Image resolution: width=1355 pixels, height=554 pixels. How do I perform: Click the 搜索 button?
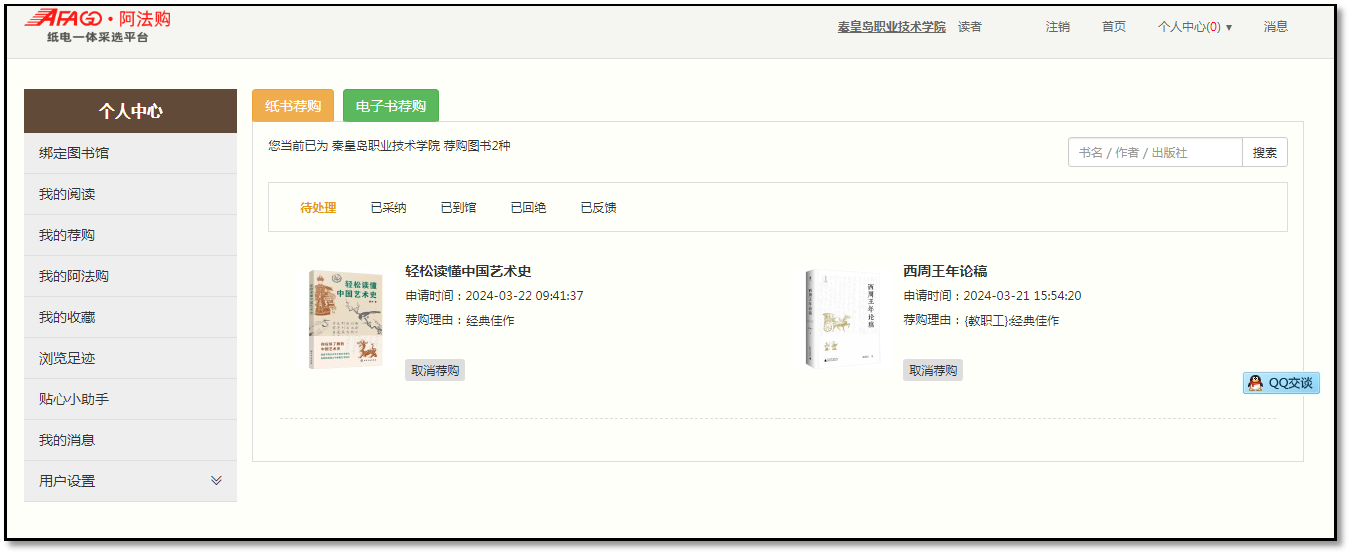(1264, 152)
